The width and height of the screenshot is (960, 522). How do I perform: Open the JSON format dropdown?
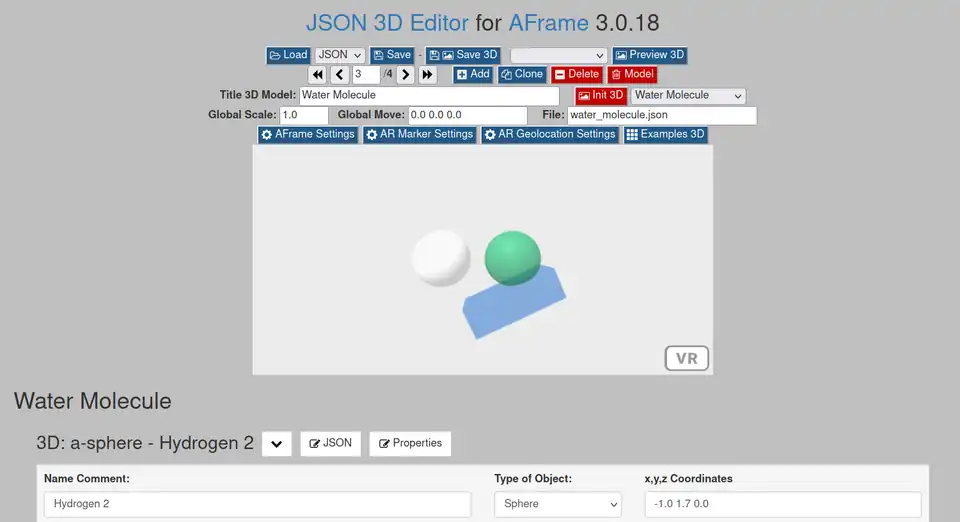point(340,55)
